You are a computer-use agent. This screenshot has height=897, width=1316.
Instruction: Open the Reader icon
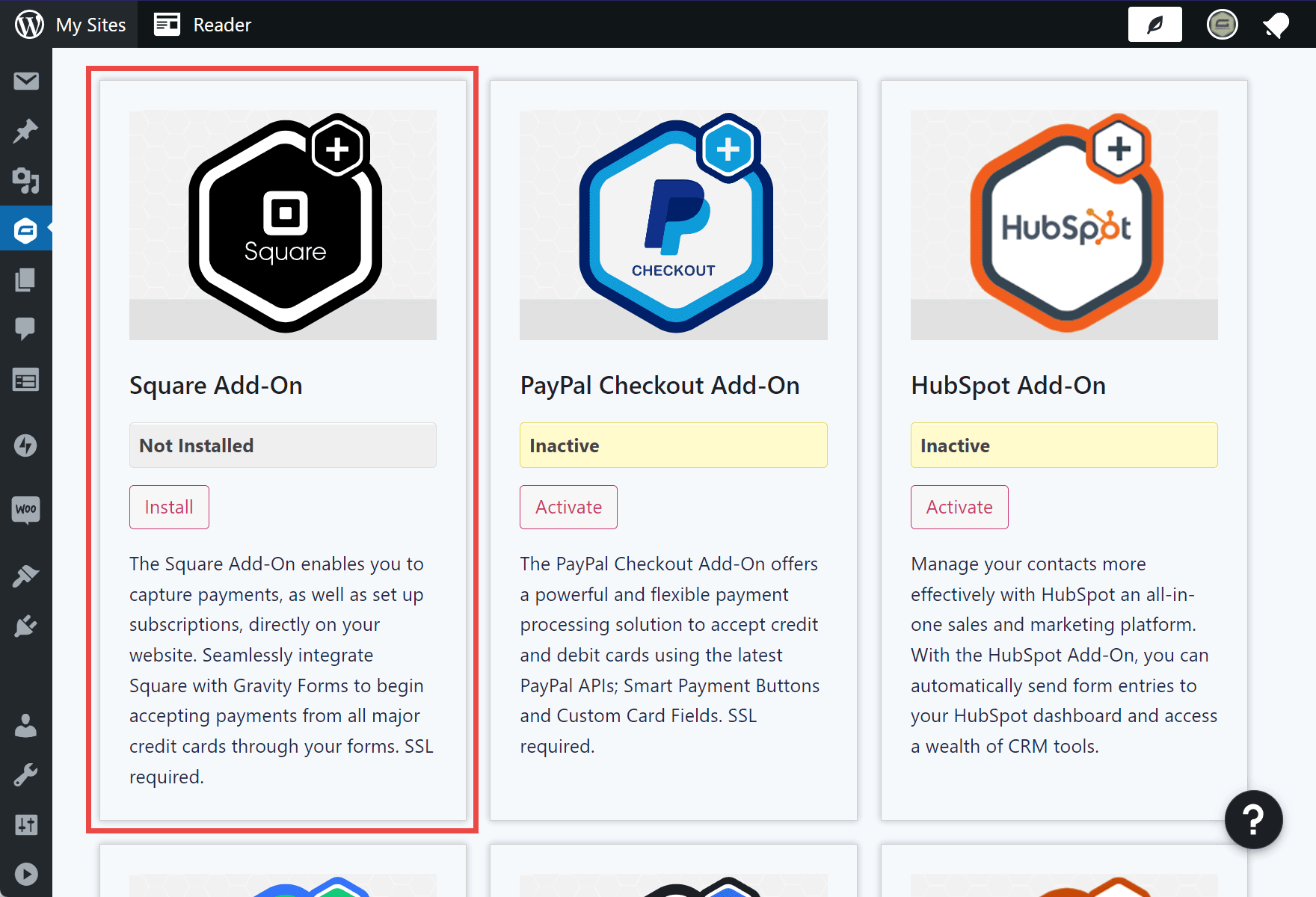(167, 25)
